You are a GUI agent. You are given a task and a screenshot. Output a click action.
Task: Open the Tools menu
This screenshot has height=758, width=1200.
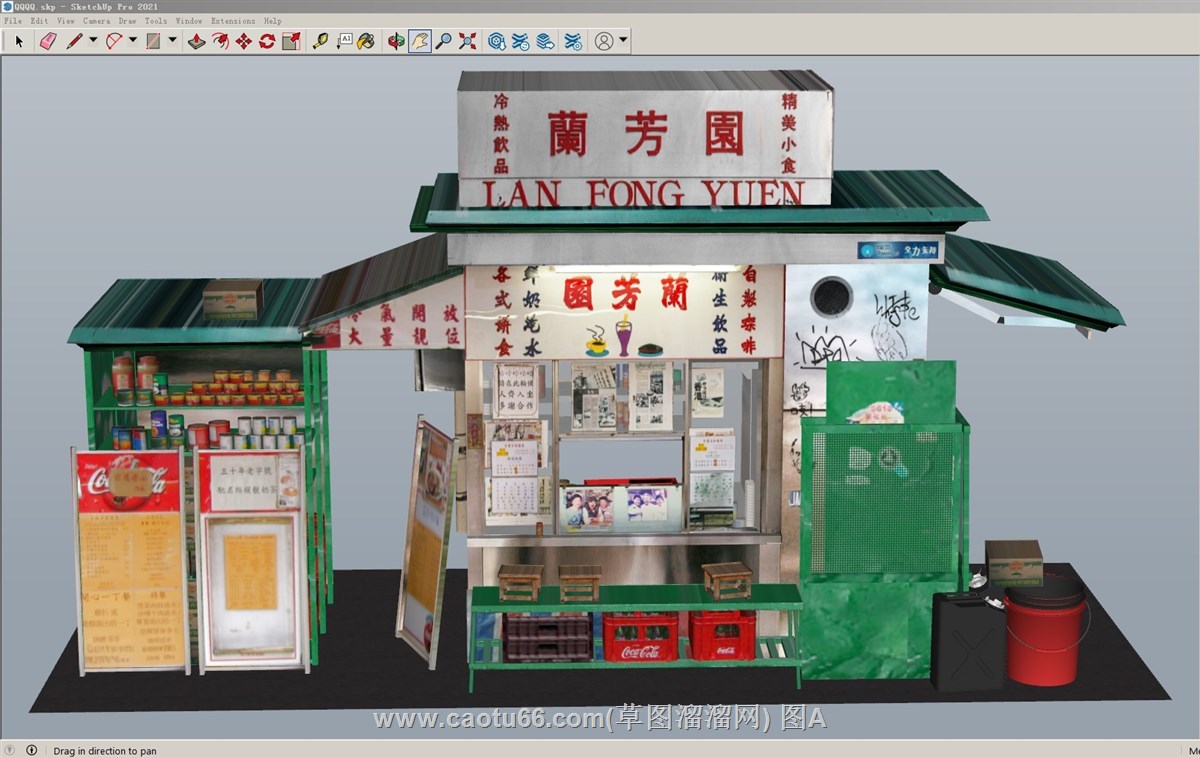[x=156, y=20]
